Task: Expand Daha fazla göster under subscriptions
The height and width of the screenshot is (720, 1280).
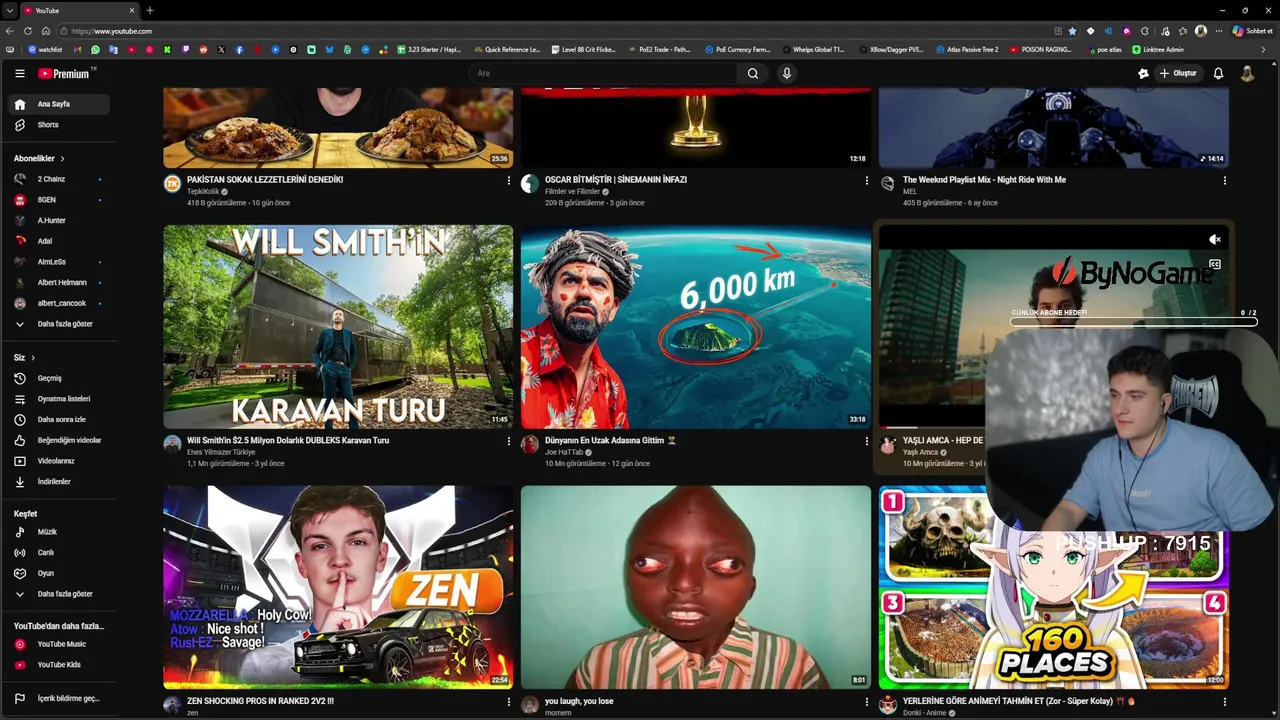Action: coord(59,324)
